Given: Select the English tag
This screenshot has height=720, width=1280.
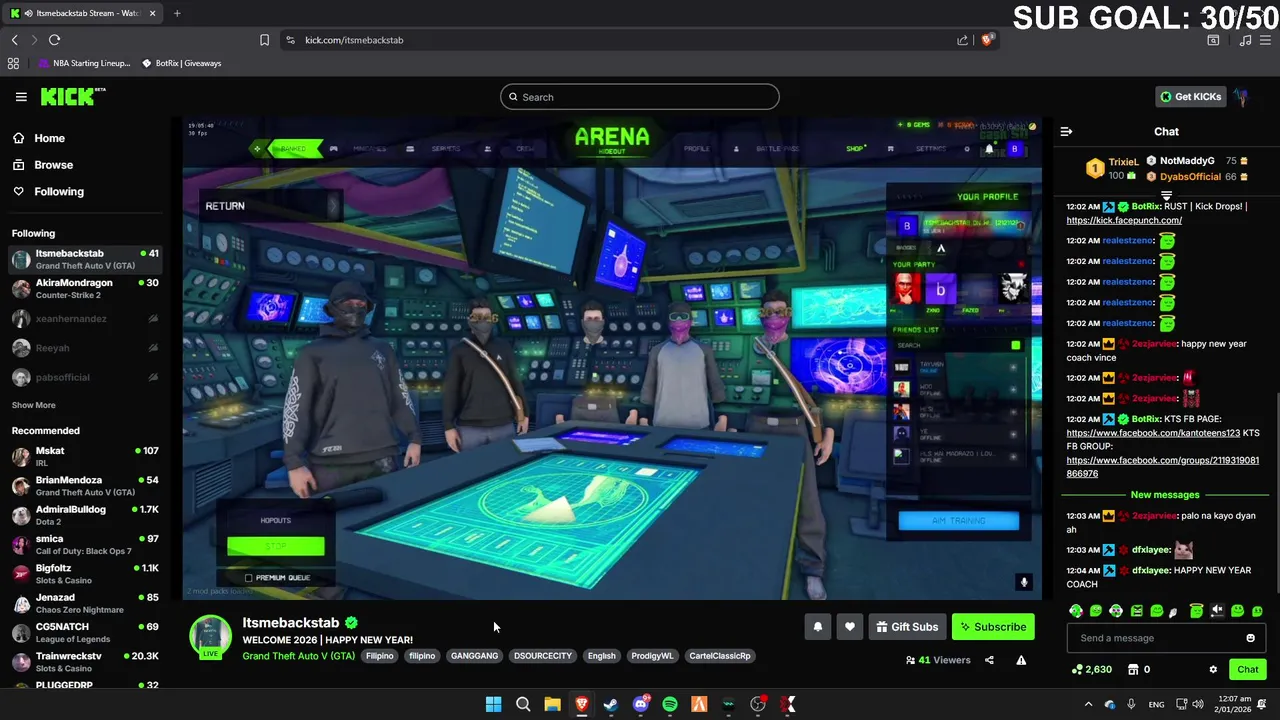Looking at the screenshot, I should [601, 656].
